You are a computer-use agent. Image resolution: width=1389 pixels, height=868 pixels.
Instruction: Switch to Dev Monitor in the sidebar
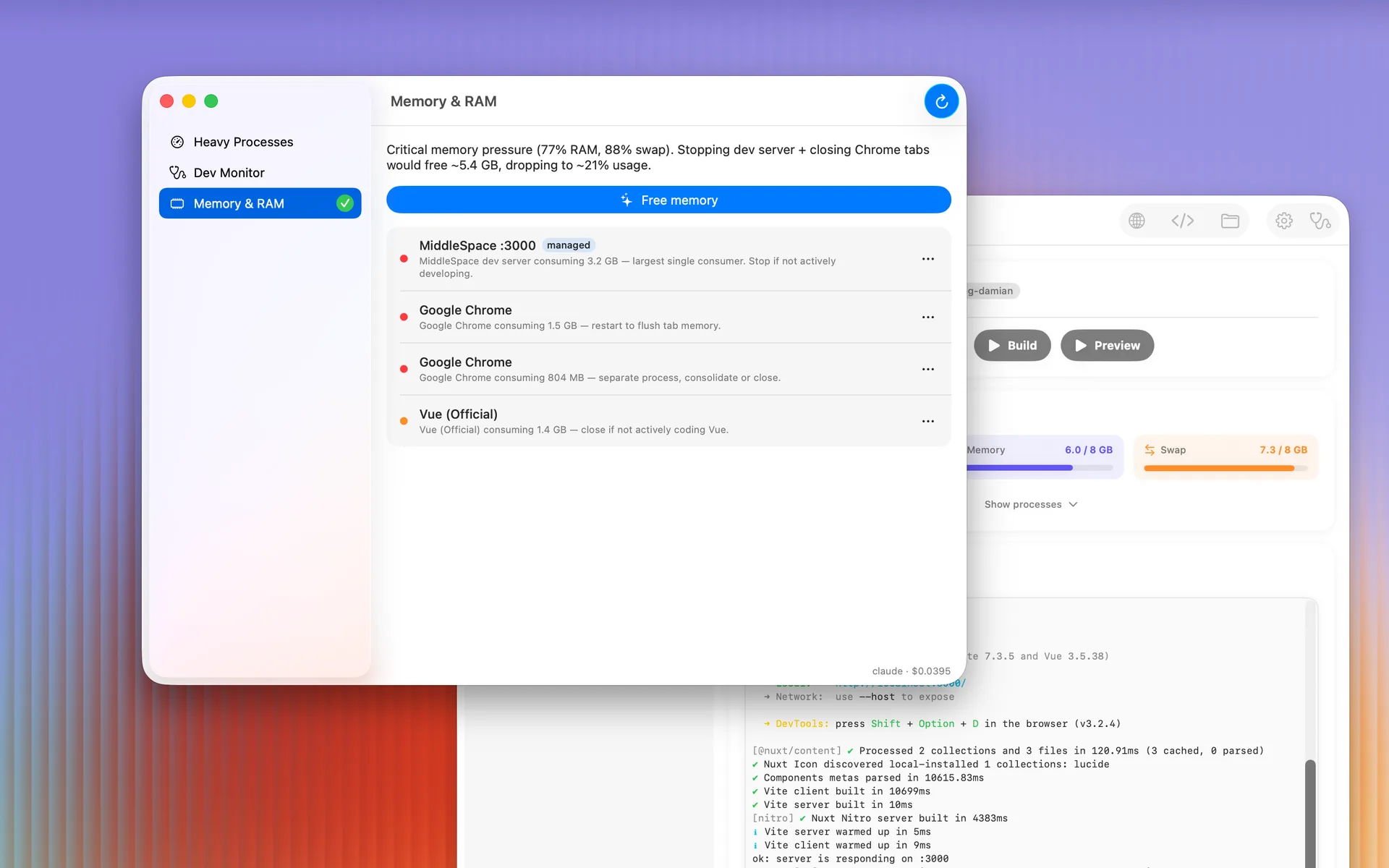coord(260,172)
